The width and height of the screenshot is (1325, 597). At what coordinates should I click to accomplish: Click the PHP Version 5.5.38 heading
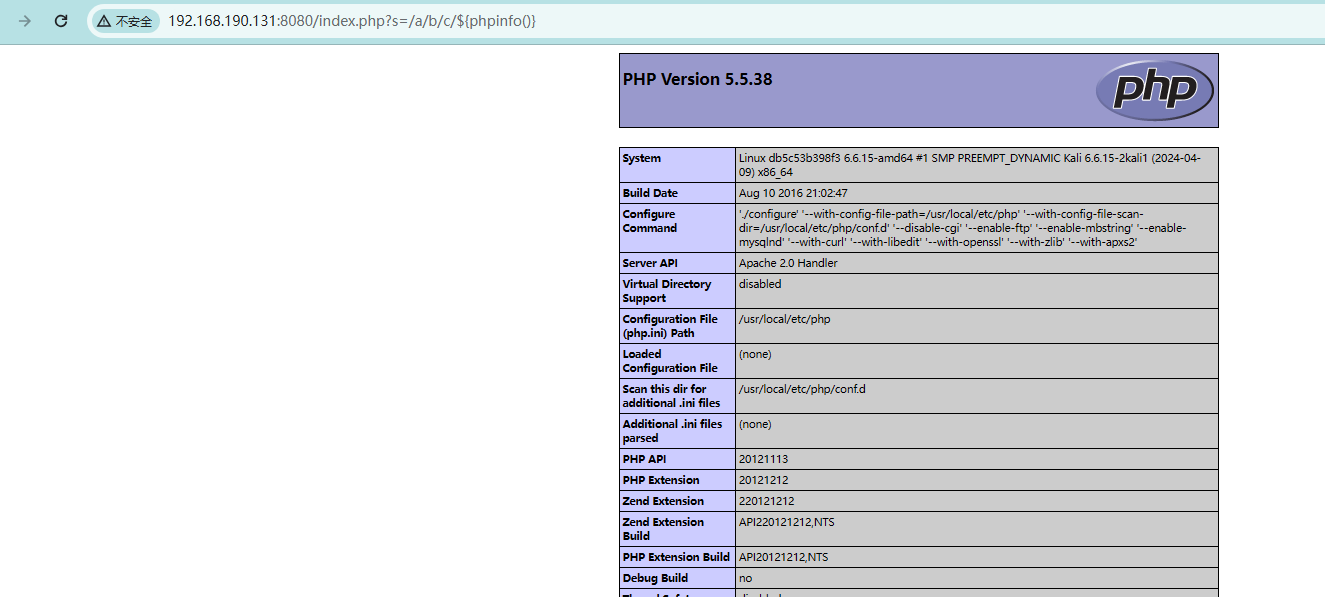click(x=697, y=80)
